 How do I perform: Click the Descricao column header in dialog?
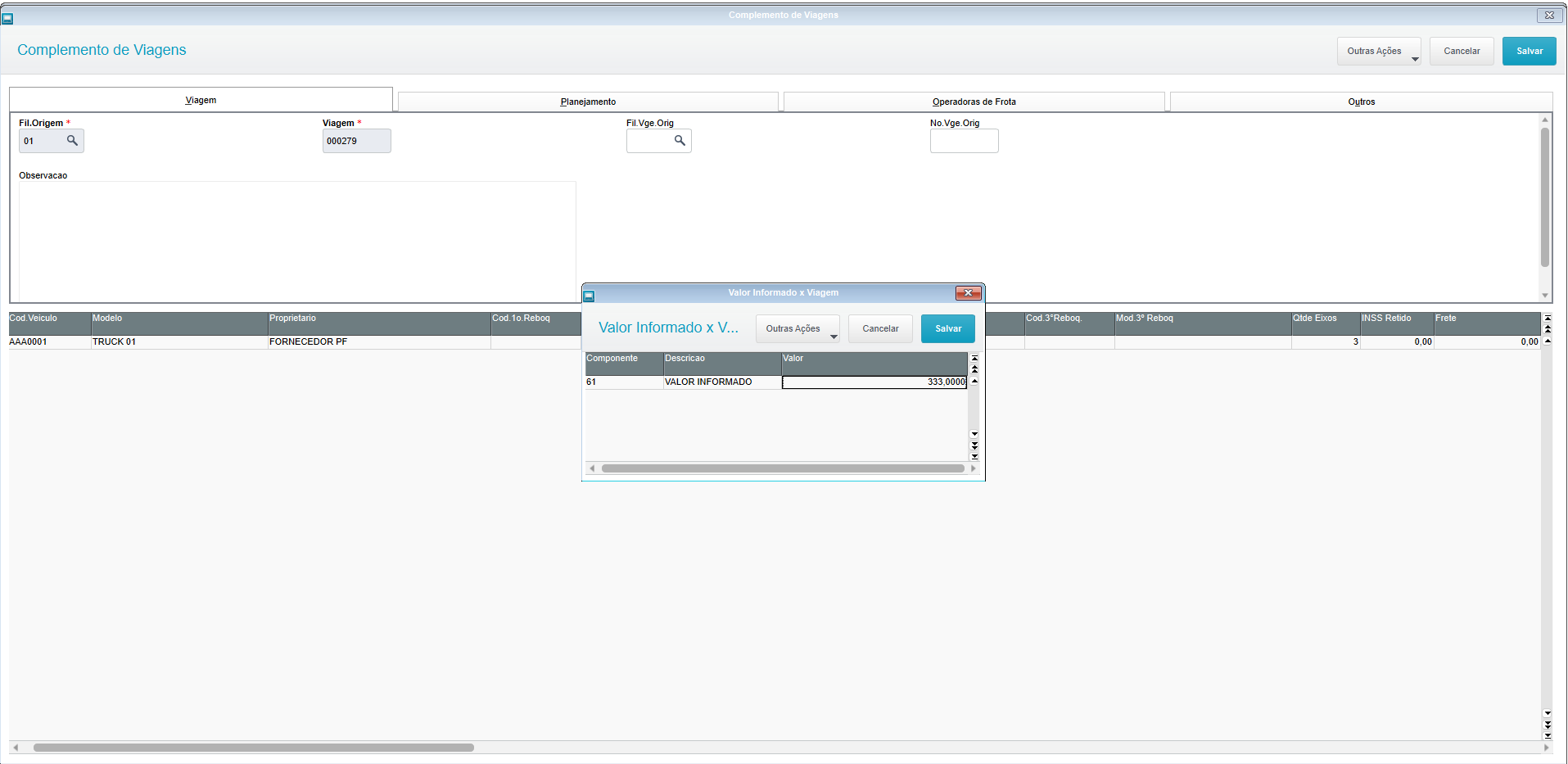click(x=722, y=364)
